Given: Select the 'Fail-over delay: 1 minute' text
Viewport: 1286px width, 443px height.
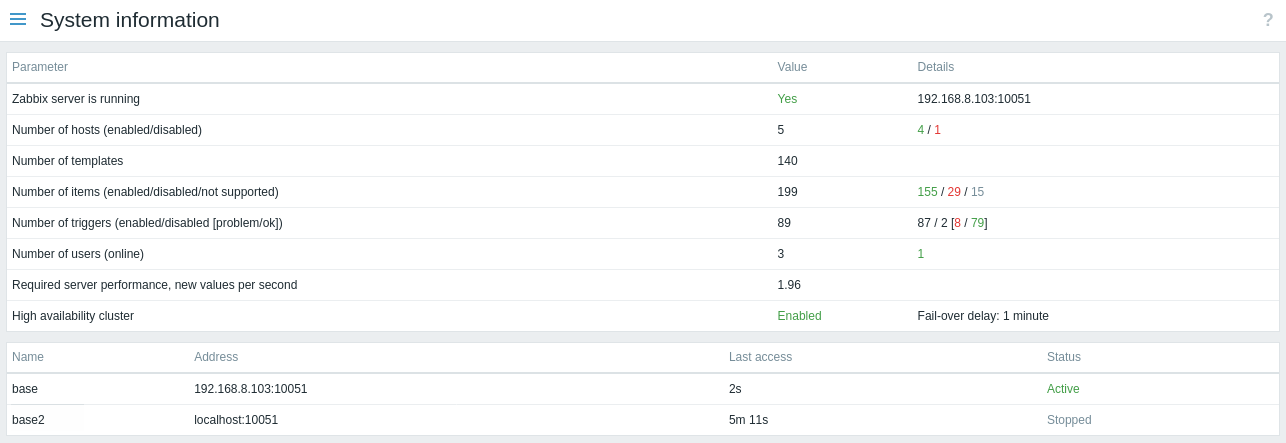Looking at the screenshot, I should pyautogui.click(x=983, y=316).
